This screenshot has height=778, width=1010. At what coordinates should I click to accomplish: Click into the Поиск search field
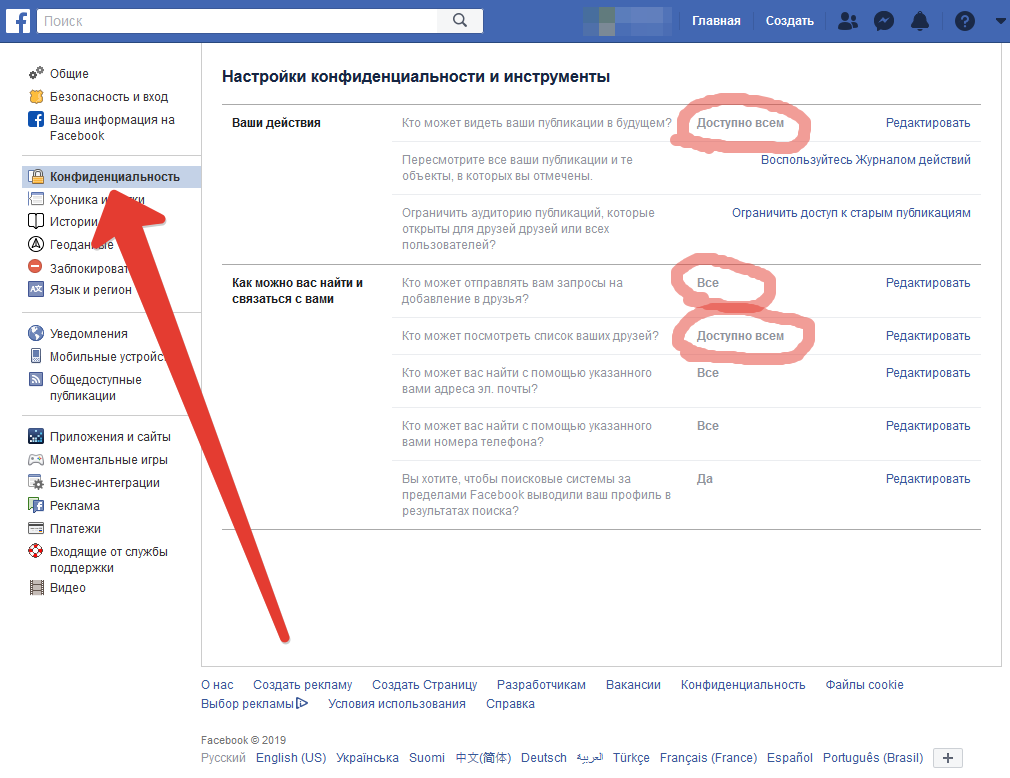tap(237, 21)
